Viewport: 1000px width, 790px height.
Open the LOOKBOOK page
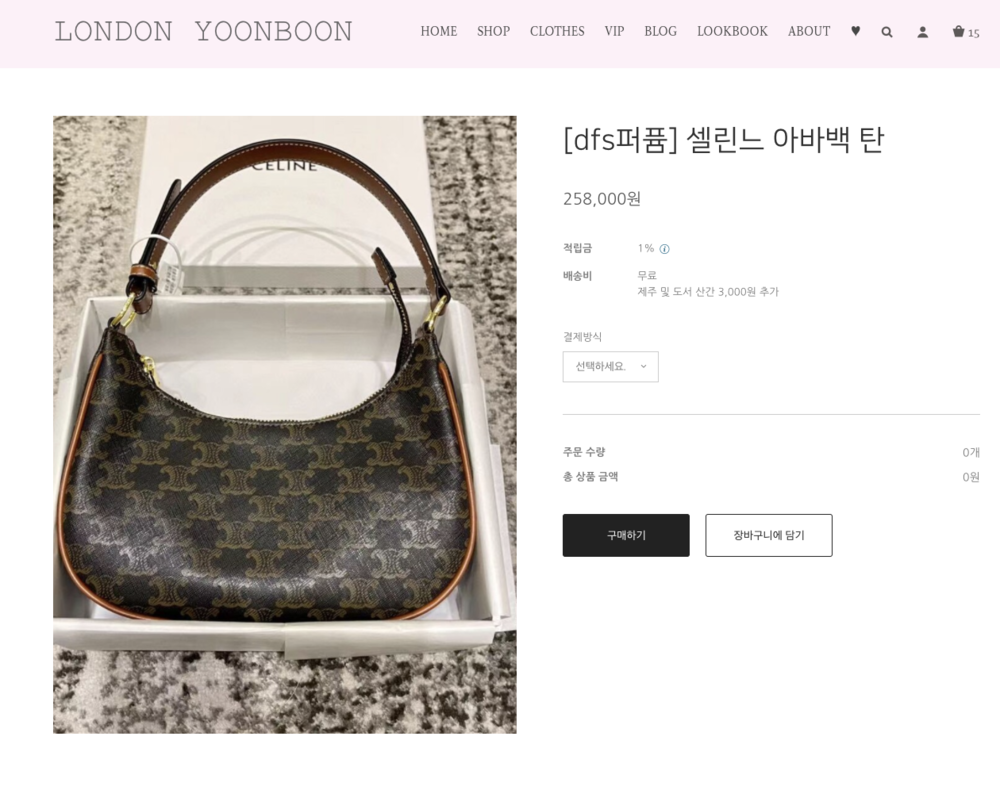(732, 31)
